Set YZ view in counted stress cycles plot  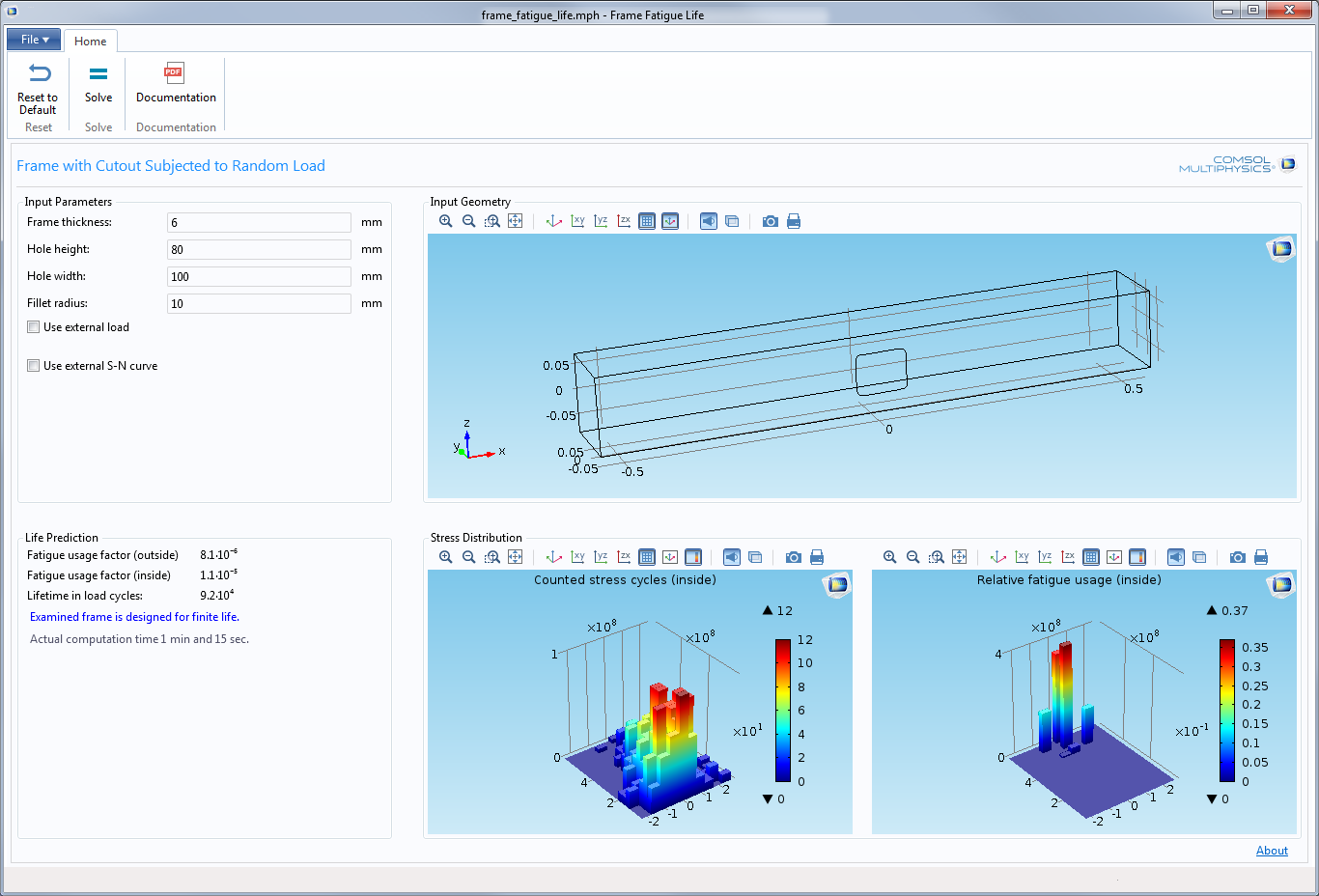click(601, 557)
